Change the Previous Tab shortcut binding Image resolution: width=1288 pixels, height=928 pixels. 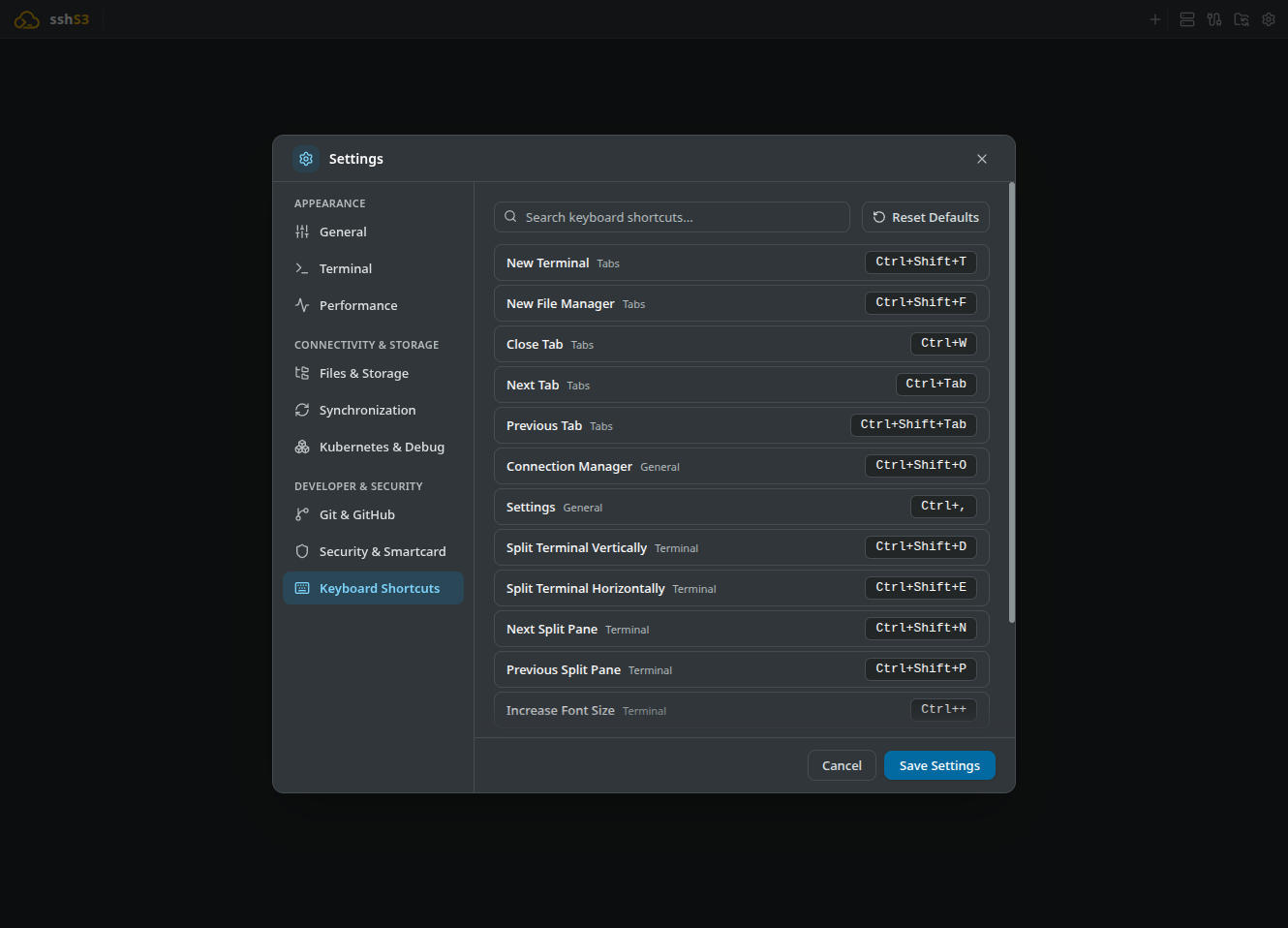point(913,424)
